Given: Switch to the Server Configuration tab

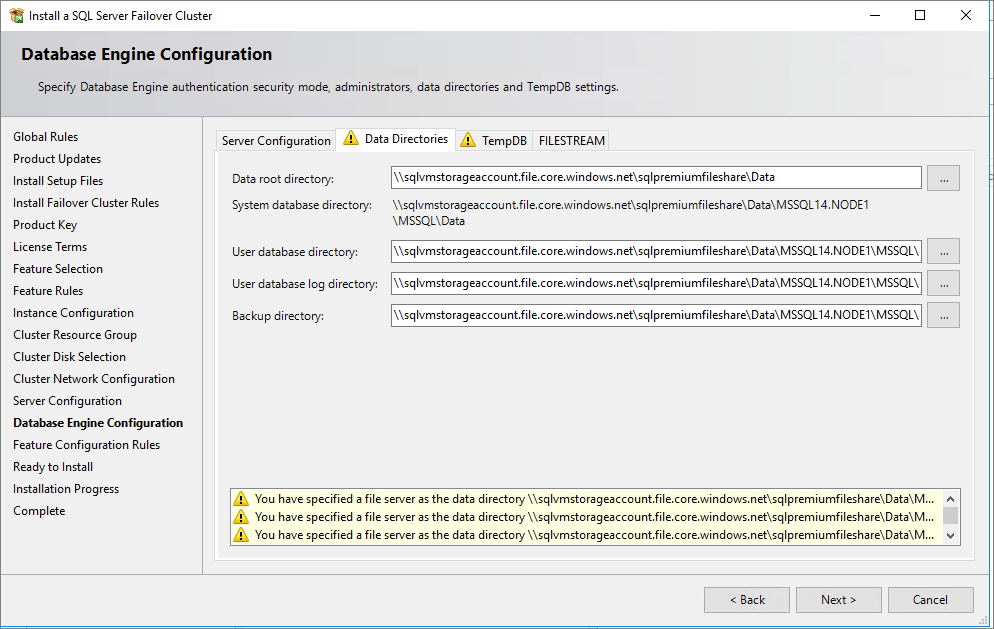Looking at the screenshot, I should [275, 140].
